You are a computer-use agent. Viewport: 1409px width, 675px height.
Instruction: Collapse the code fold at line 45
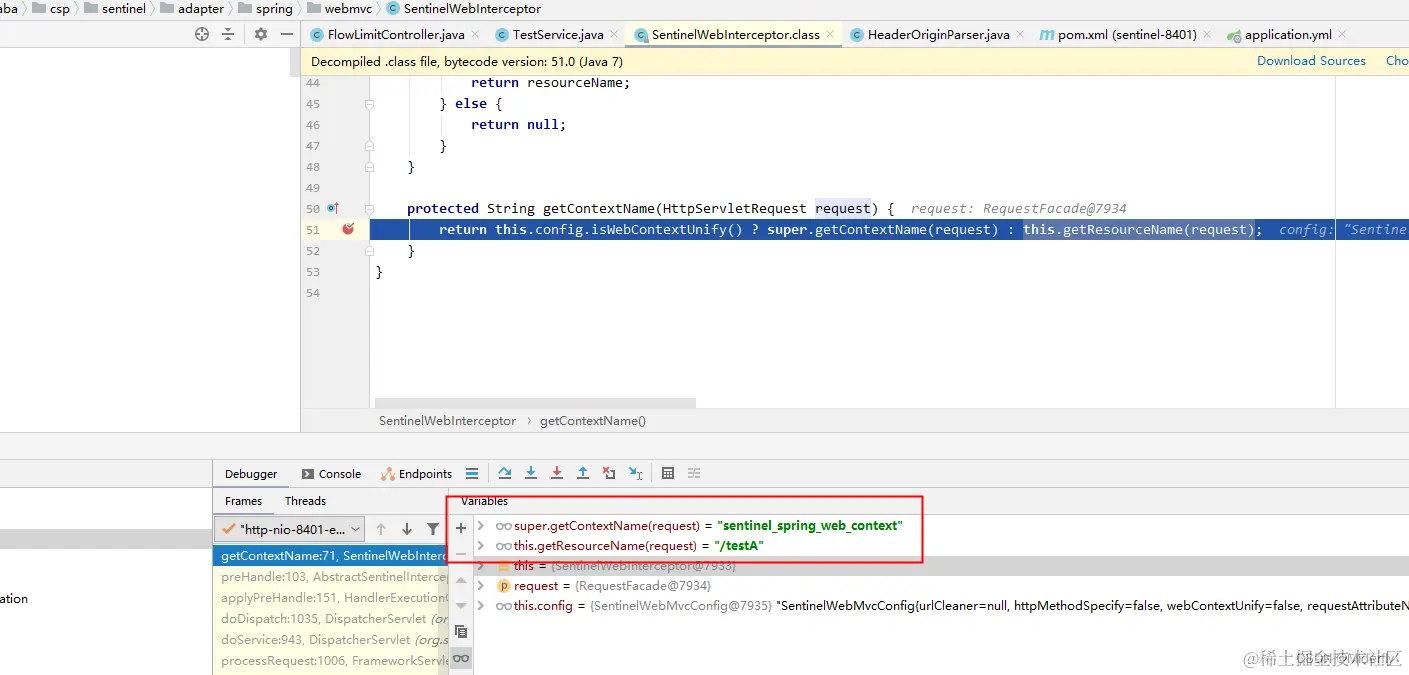pos(370,104)
